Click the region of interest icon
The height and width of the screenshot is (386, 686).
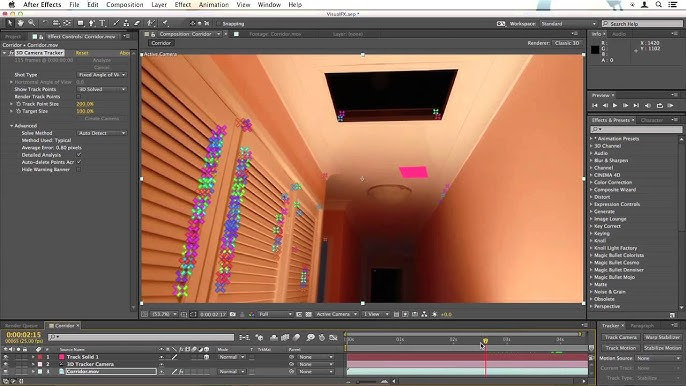[299, 314]
